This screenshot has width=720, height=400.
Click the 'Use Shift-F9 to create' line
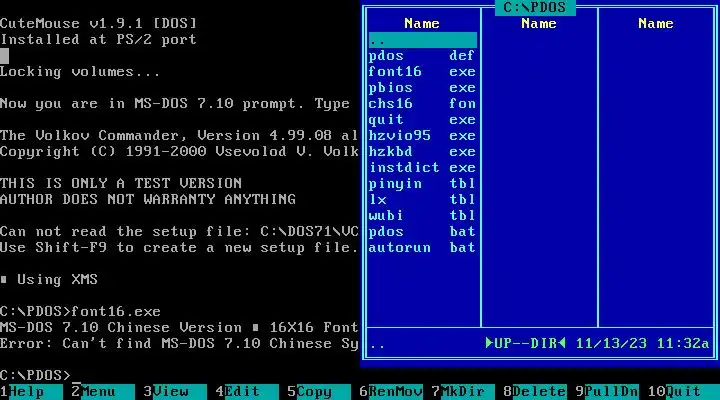[179, 248]
